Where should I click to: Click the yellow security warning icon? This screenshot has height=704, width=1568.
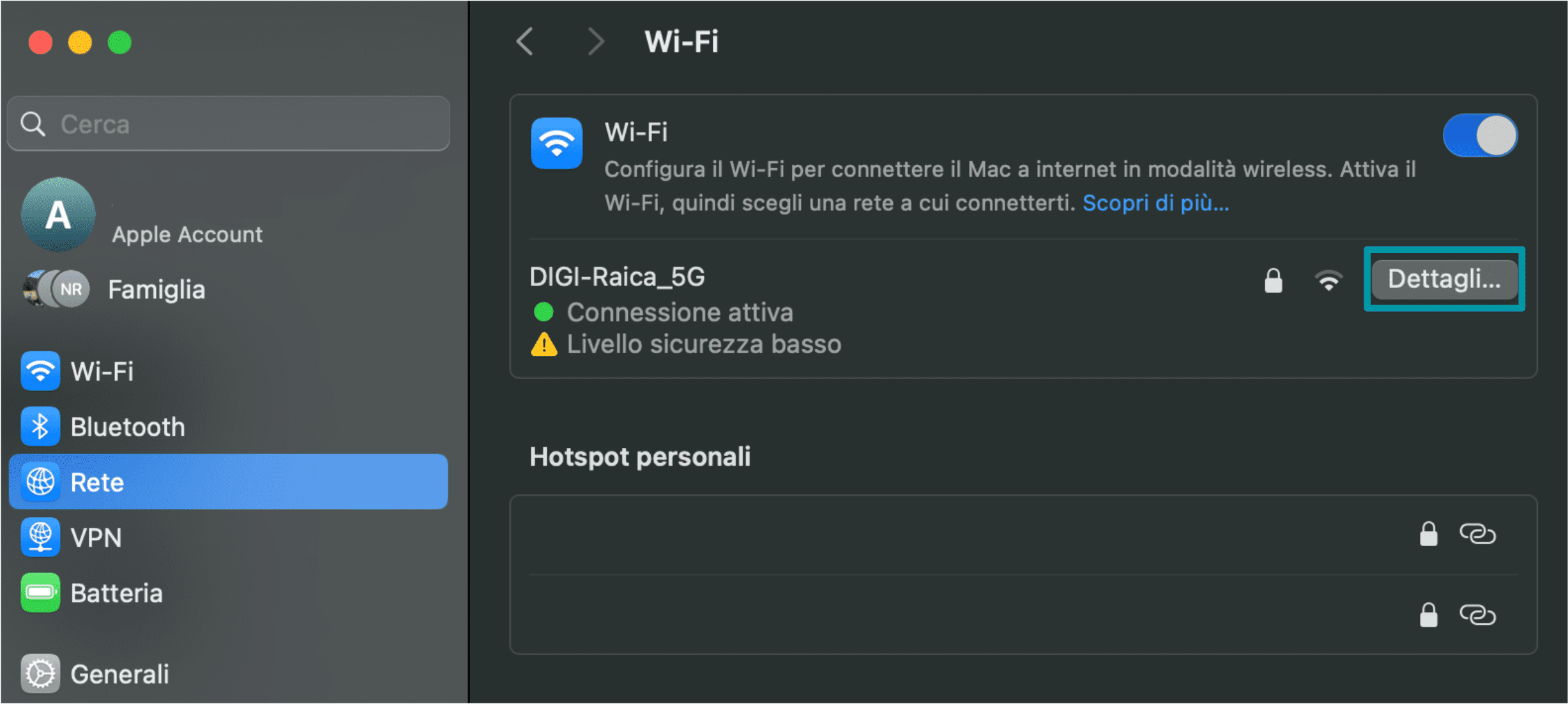[544, 344]
